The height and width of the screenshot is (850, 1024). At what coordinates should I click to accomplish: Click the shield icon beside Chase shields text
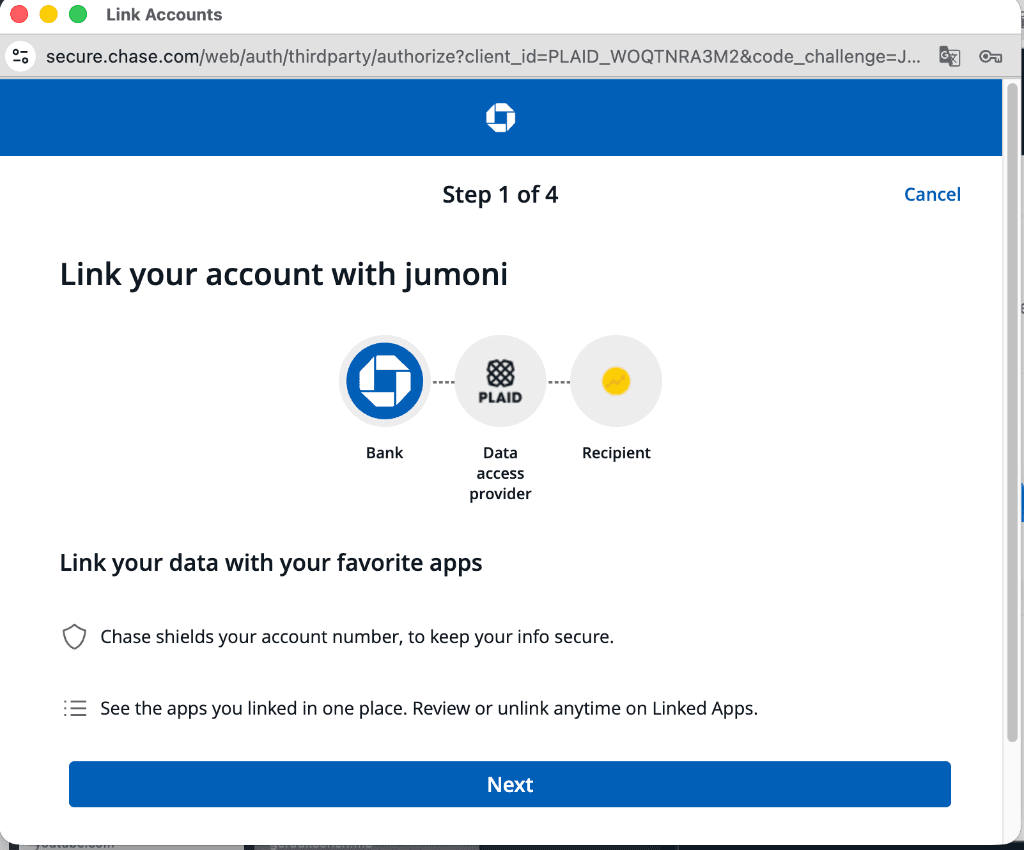click(74, 637)
